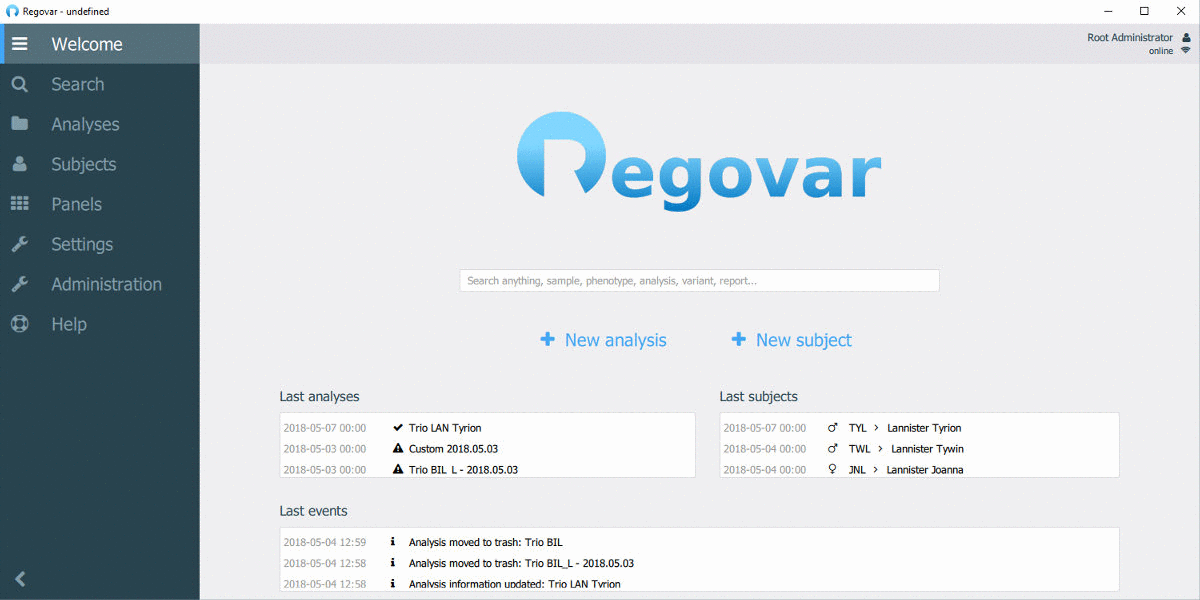Click the user profile icon next to Root Administrator
The height and width of the screenshot is (600, 1200).
[1186, 37]
